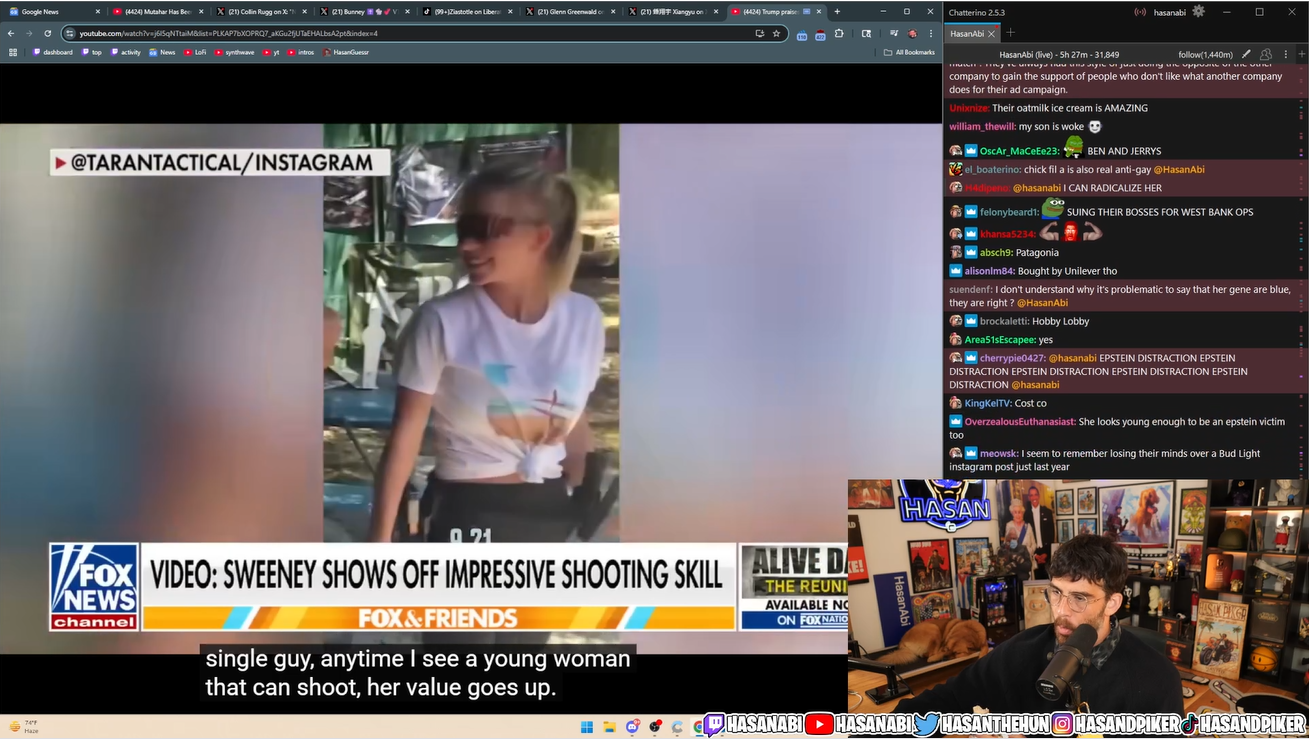Open the Chrome three-dot menu

click(931, 33)
